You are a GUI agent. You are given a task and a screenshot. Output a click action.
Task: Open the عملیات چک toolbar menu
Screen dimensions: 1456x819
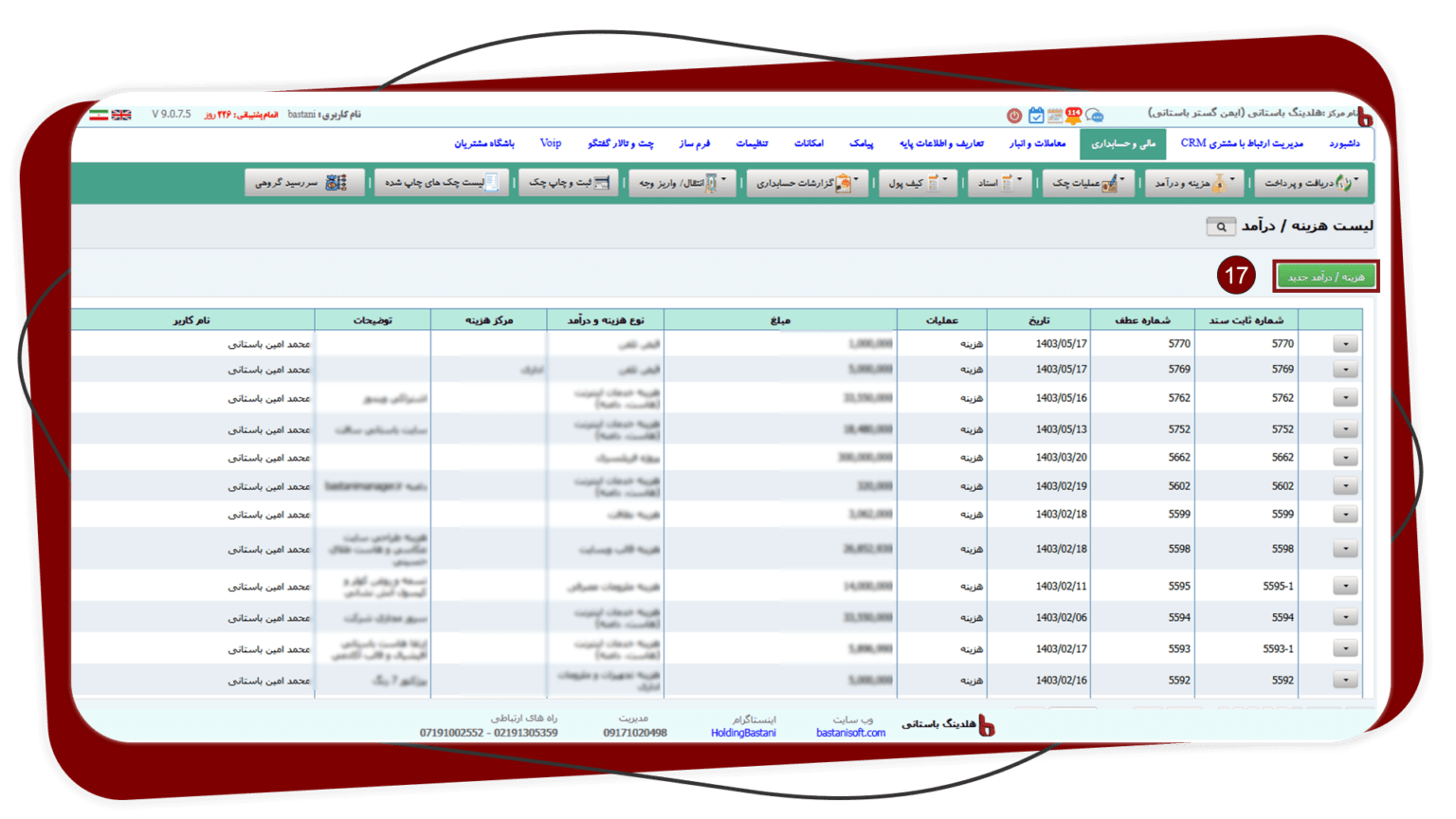coord(1088,183)
